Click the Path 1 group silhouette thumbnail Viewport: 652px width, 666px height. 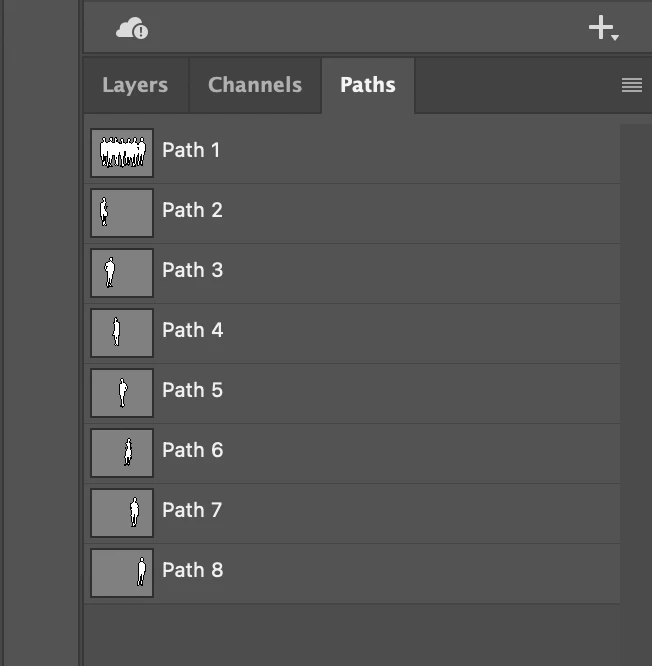(122, 153)
